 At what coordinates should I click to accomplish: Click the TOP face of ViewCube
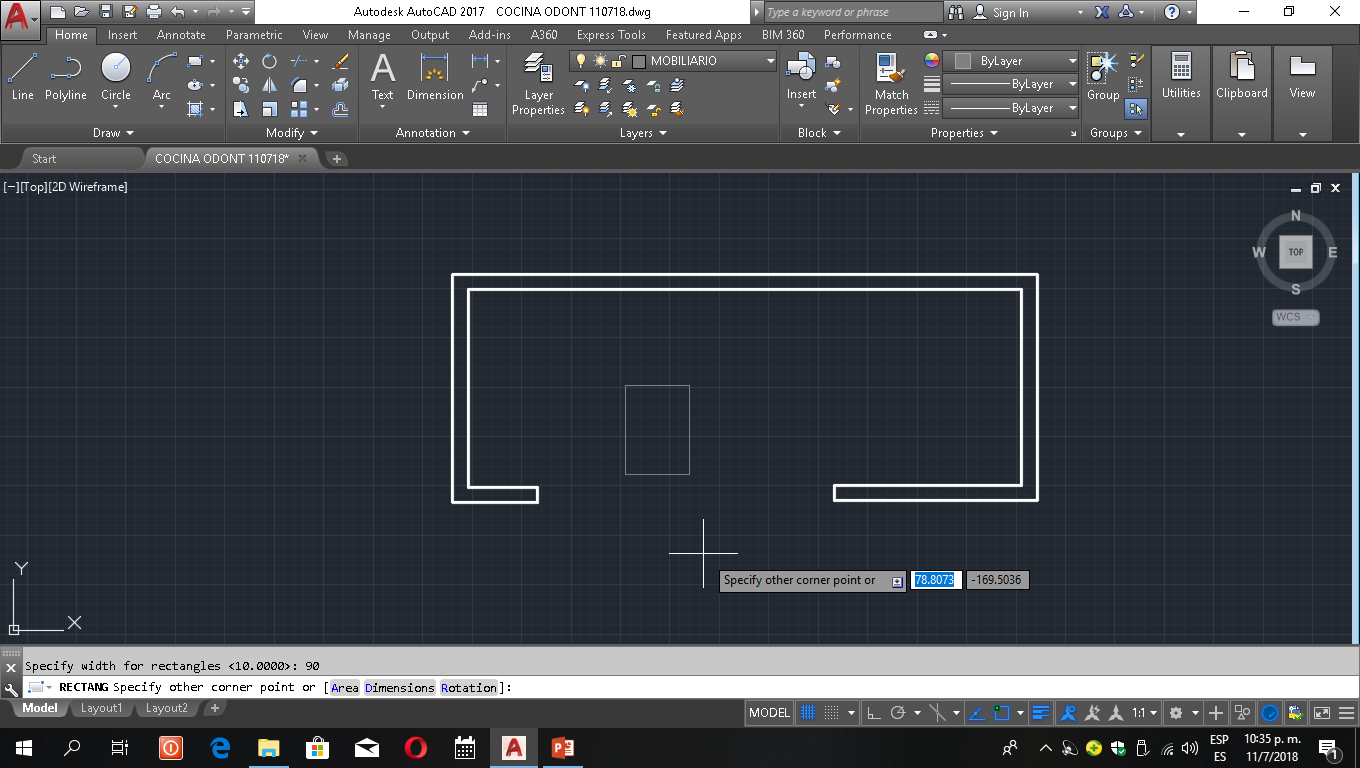(1296, 252)
